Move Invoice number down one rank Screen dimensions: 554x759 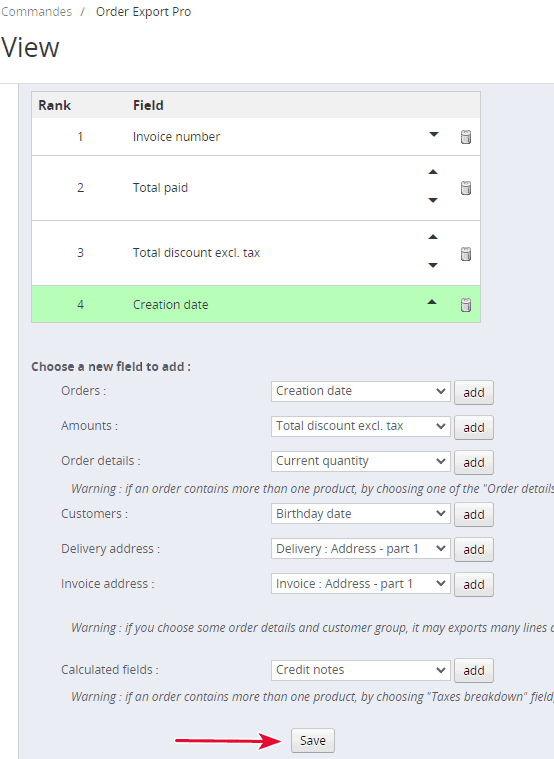point(434,135)
